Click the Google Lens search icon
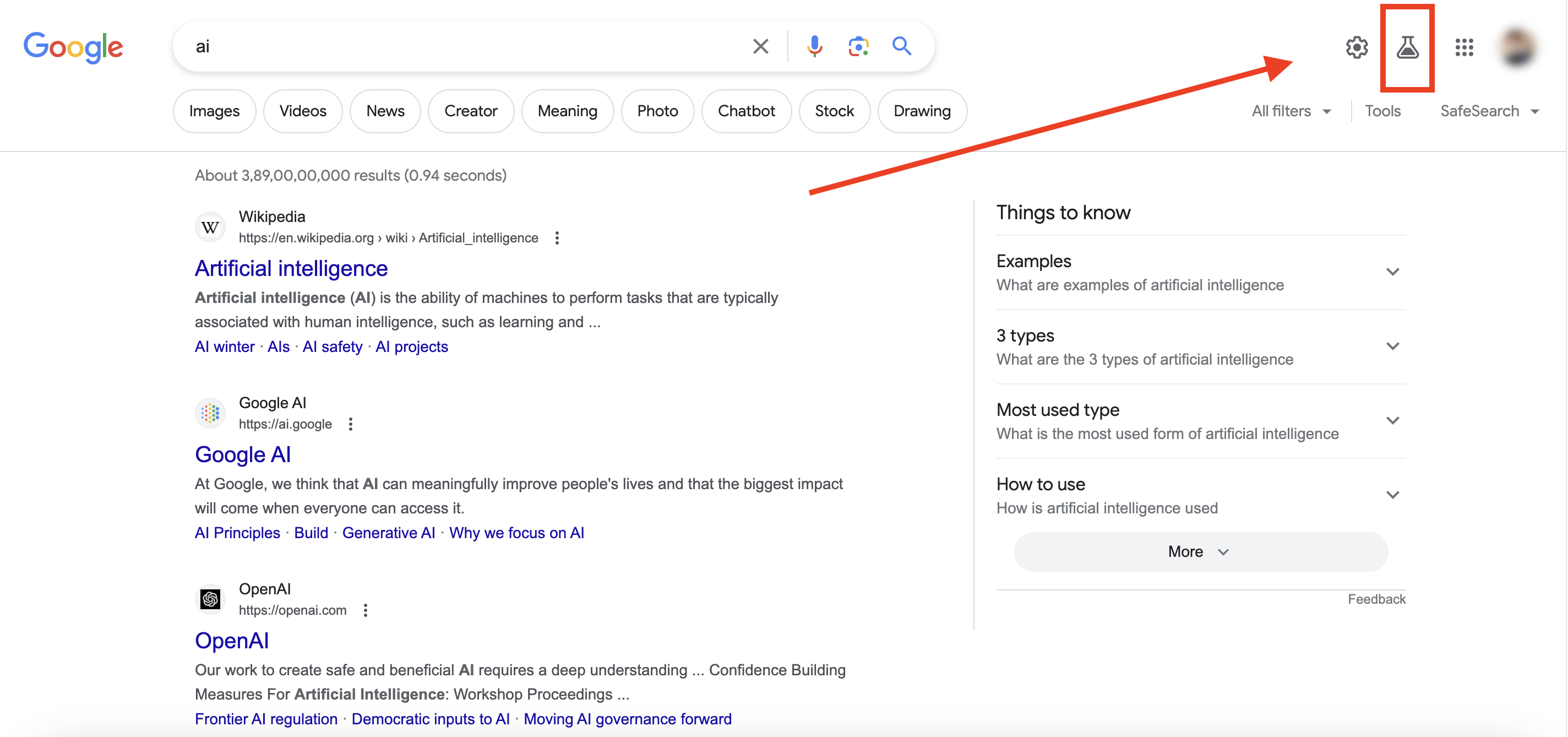Image resolution: width=1568 pixels, height=737 pixels. pyautogui.click(x=857, y=46)
